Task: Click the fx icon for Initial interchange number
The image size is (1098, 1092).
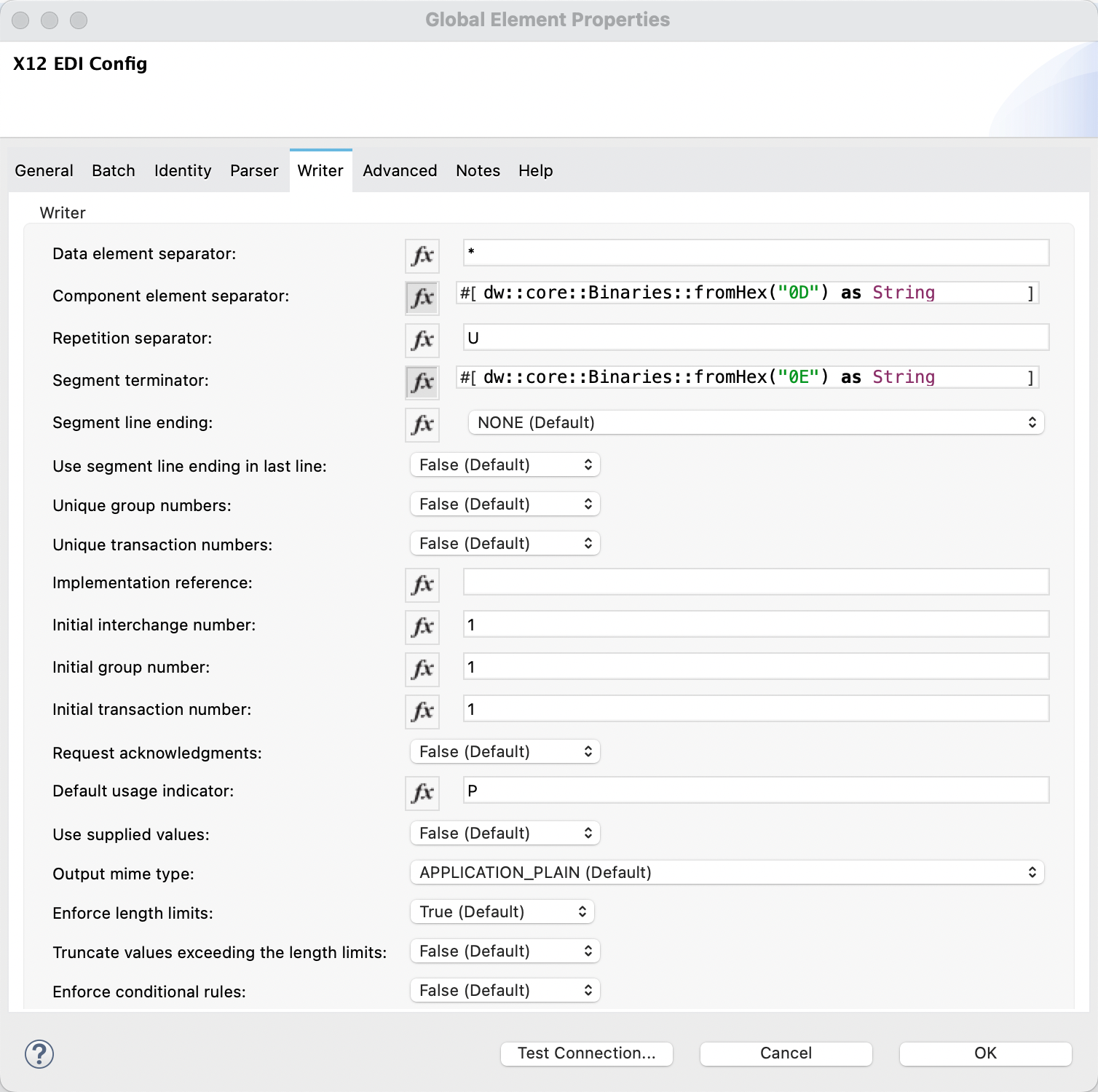Action: click(422, 627)
